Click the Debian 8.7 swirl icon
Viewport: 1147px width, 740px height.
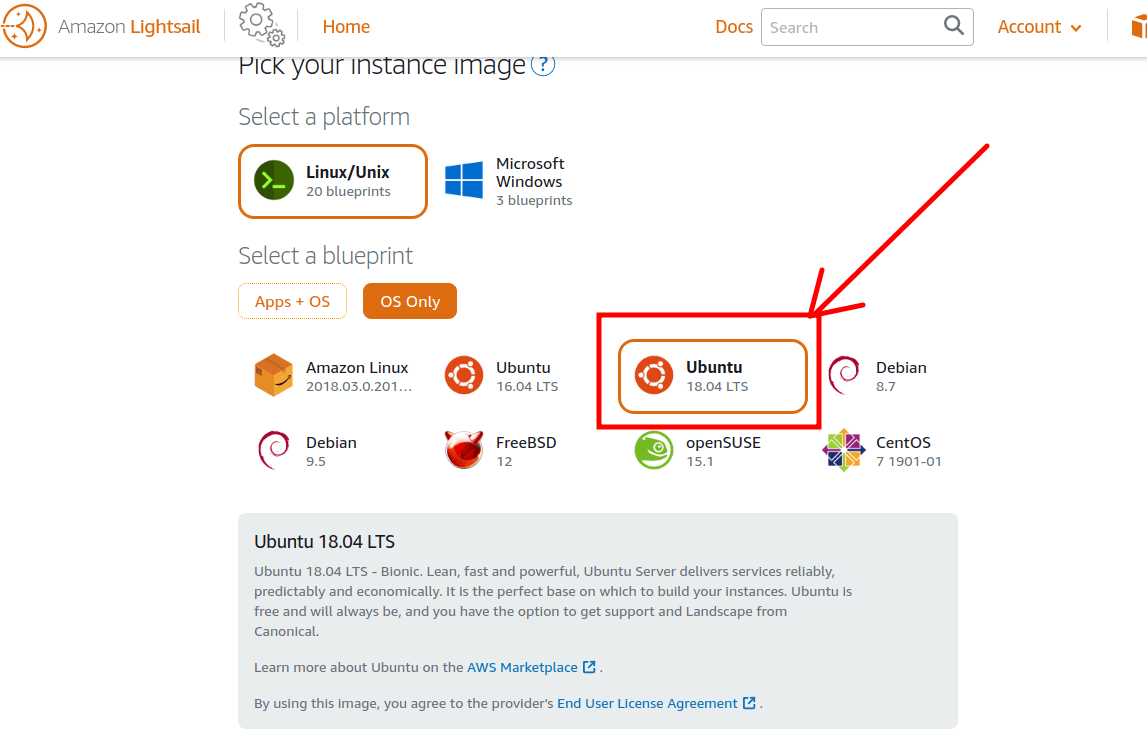point(843,375)
